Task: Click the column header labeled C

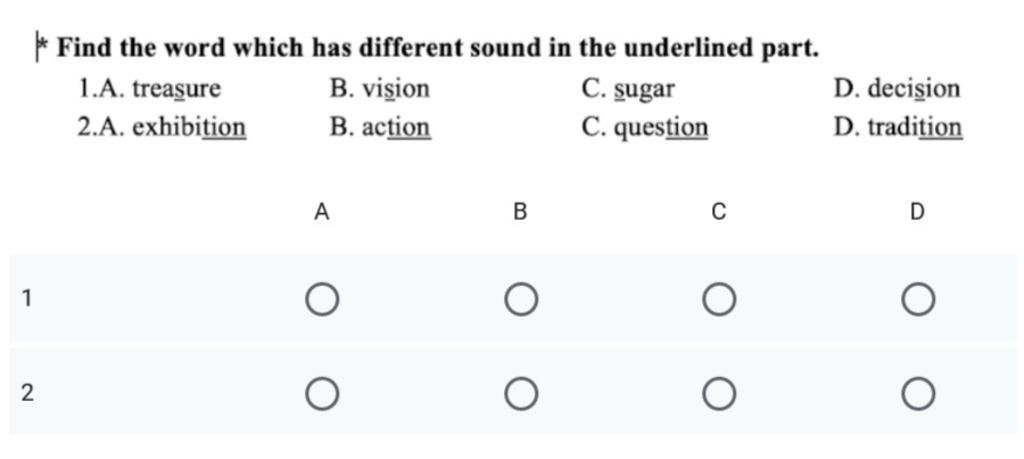Action: click(x=719, y=212)
